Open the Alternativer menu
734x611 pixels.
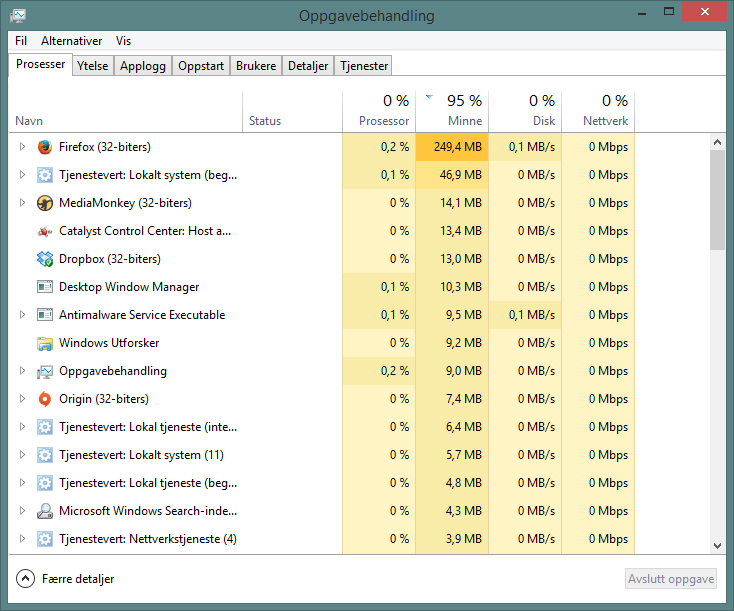[x=71, y=41]
